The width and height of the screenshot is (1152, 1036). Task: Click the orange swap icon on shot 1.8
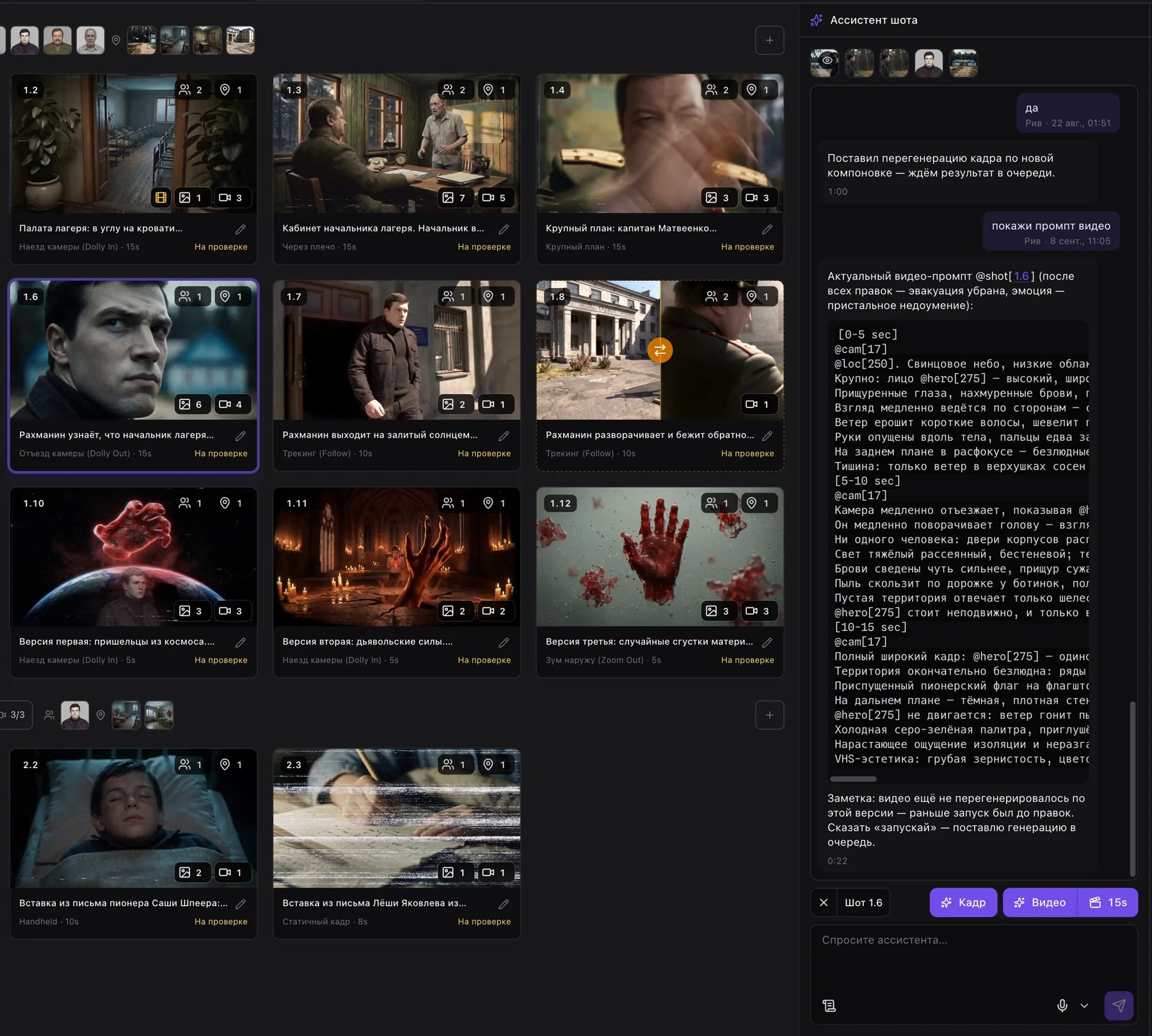[660, 350]
